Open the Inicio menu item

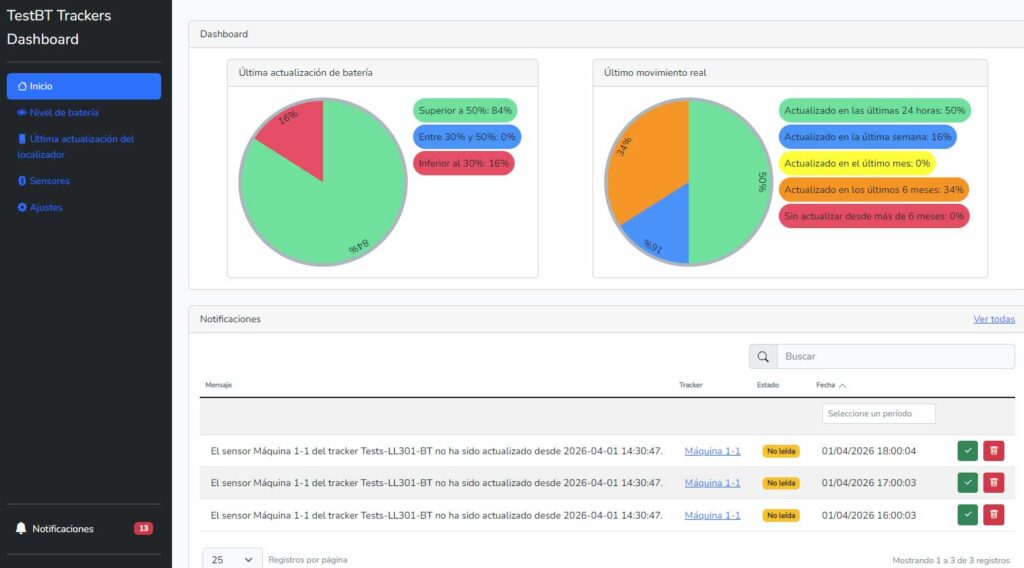point(84,86)
